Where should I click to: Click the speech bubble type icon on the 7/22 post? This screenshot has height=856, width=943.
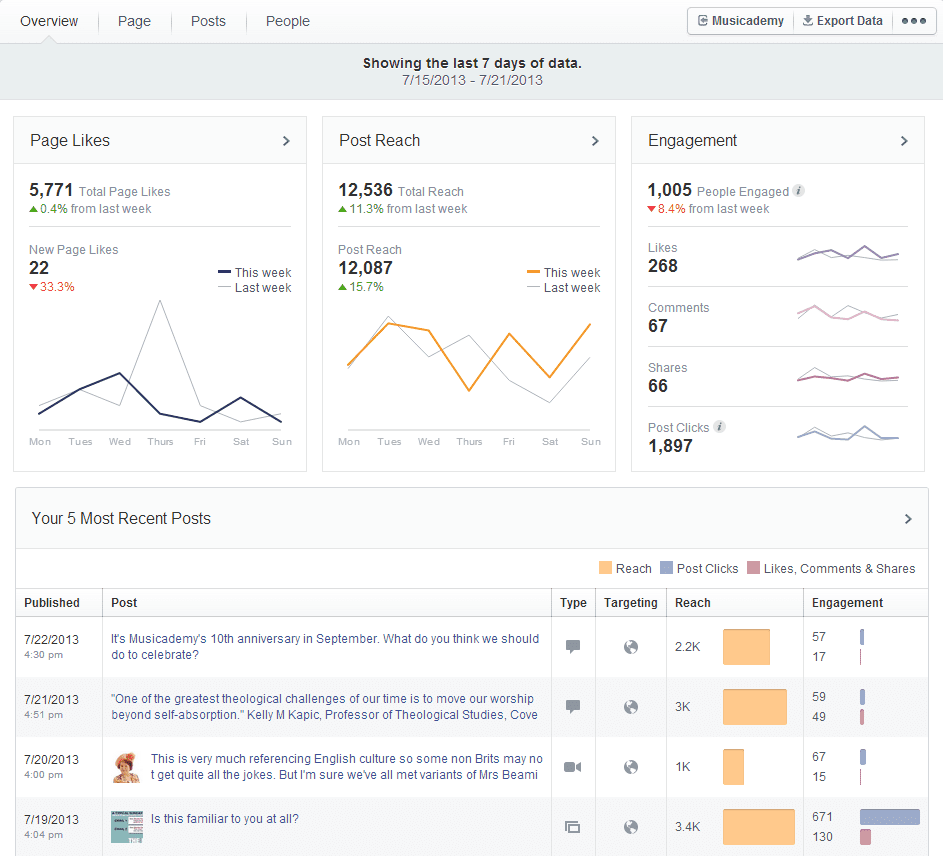pos(573,646)
